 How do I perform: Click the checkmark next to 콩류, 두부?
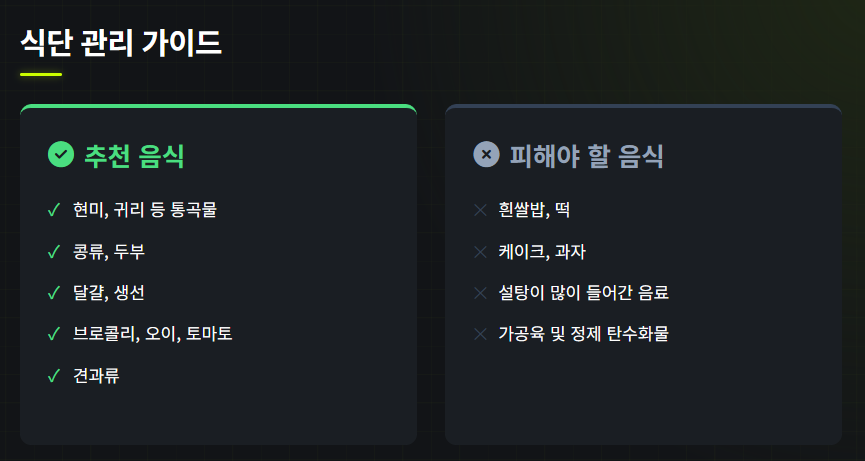pos(54,252)
